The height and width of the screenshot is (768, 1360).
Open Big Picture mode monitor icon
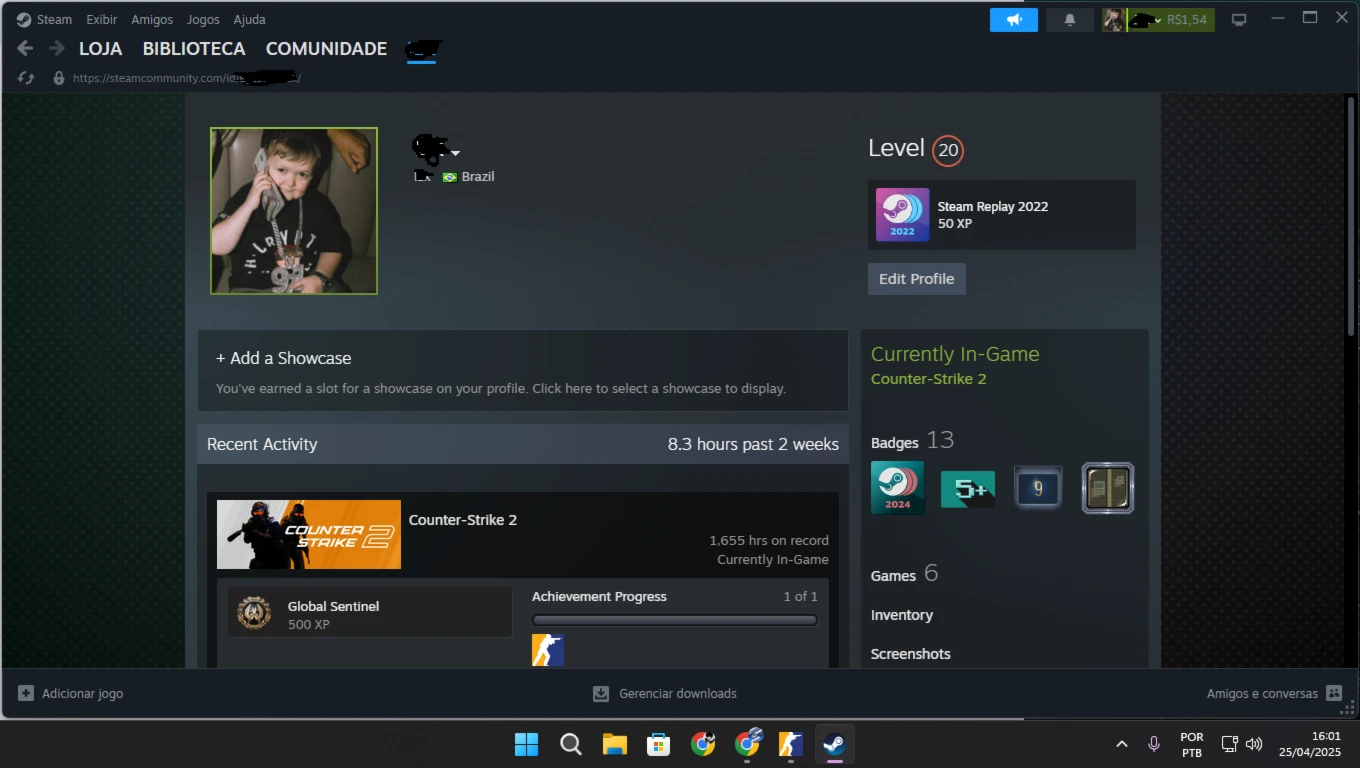click(x=1239, y=20)
